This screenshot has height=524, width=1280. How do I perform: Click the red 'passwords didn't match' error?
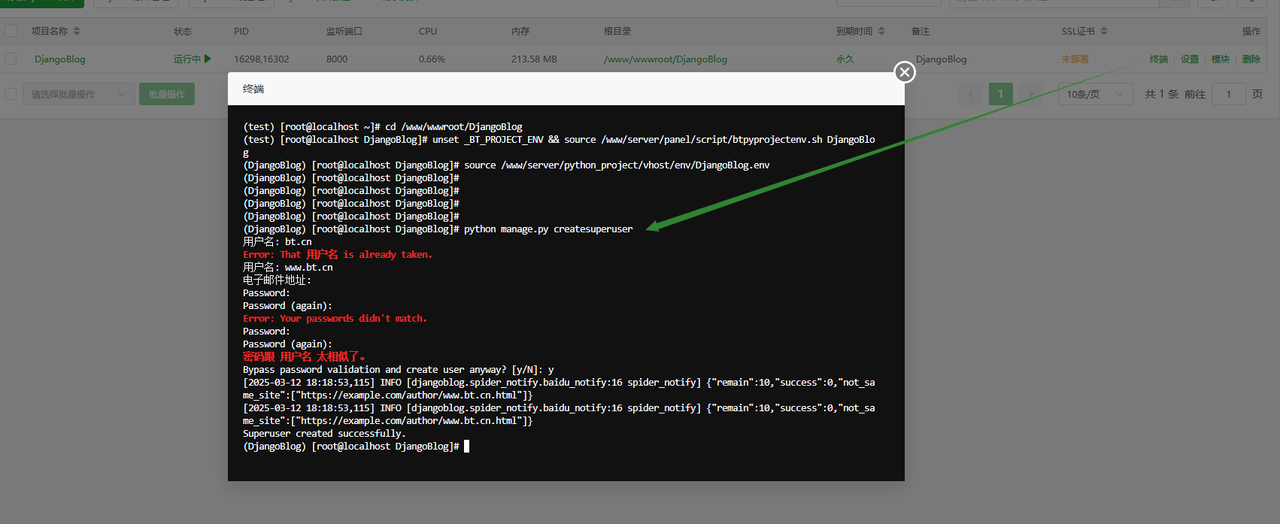[335, 318]
